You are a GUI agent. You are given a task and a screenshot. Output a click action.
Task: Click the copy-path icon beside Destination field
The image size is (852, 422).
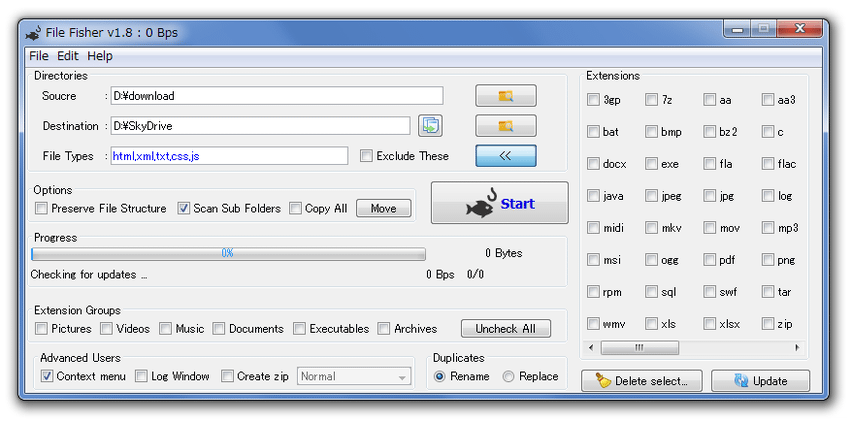(430, 125)
